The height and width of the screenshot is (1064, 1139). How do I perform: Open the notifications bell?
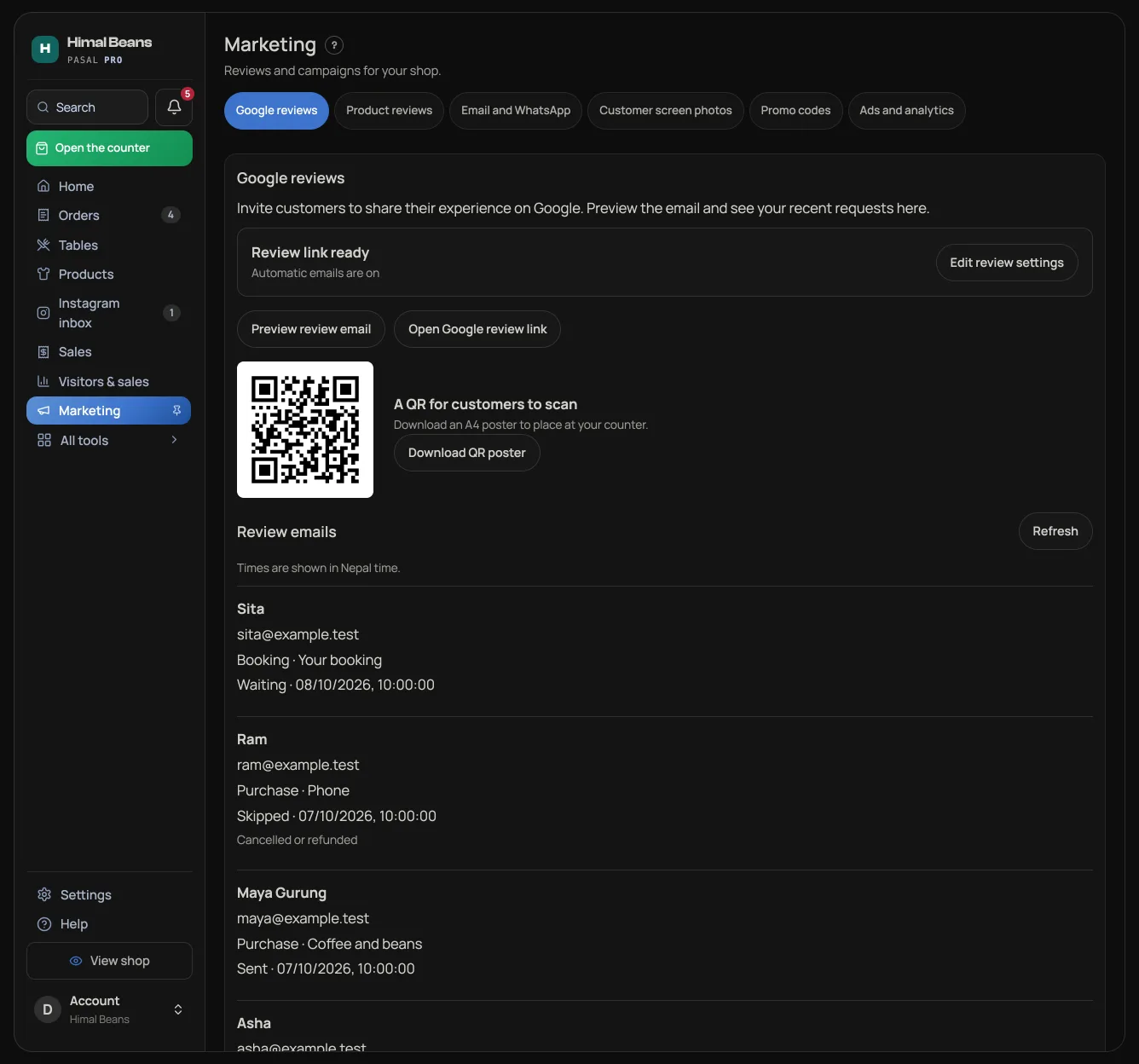[x=174, y=107]
